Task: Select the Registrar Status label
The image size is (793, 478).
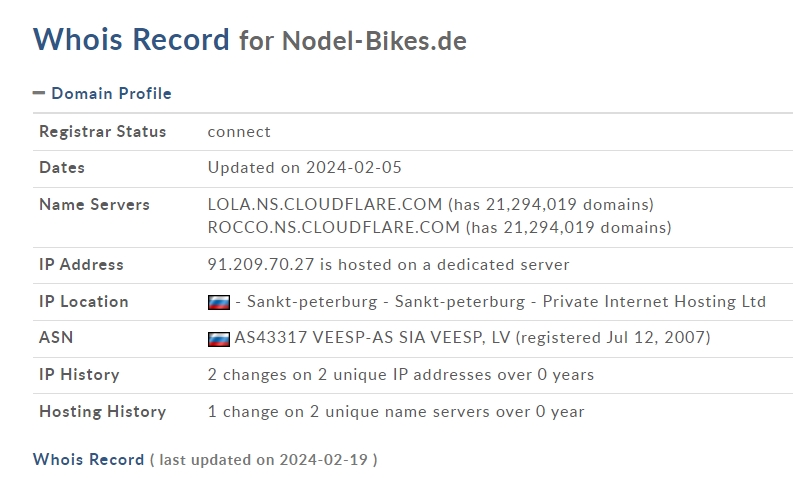Action: pyautogui.click(x=103, y=132)
